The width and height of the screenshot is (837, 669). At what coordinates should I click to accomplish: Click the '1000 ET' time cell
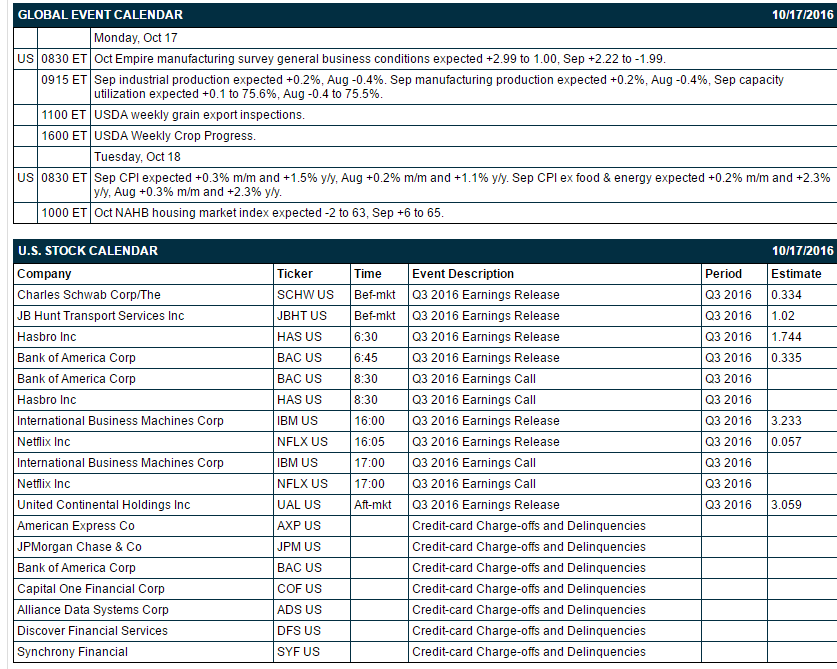click(64, 213)
